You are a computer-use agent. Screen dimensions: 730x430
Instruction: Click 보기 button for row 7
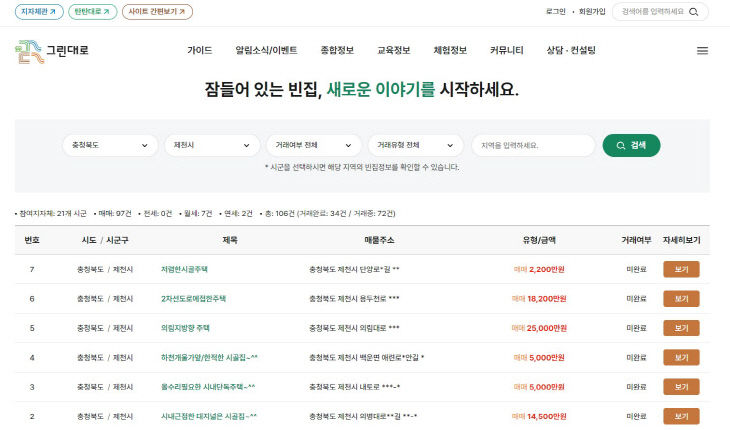tap(681, 269)
